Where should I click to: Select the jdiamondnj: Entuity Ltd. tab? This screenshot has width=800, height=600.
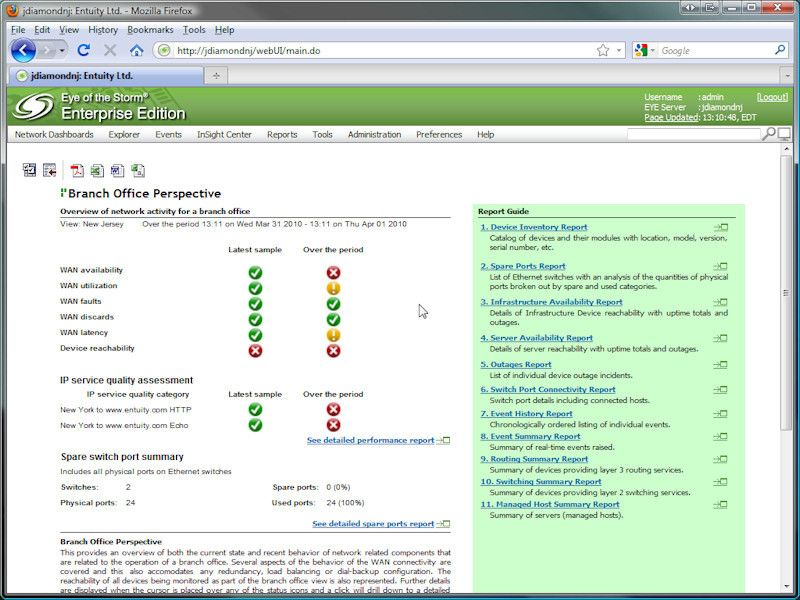(106, 76)
